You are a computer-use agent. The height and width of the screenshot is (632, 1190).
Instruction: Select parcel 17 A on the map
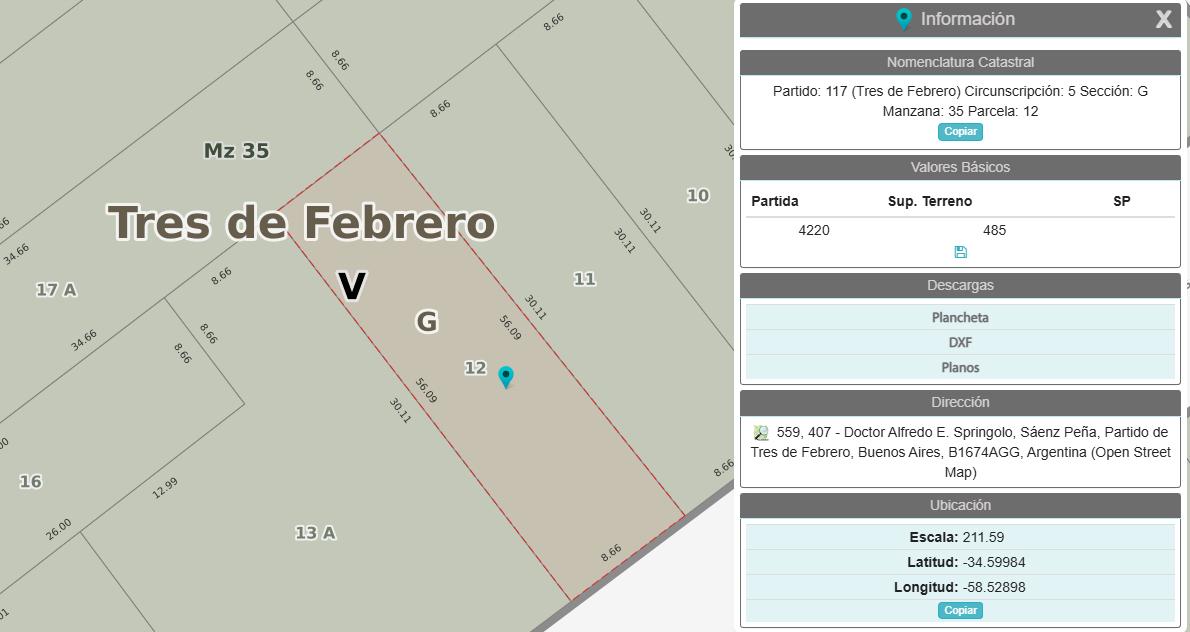pos(56,289)
